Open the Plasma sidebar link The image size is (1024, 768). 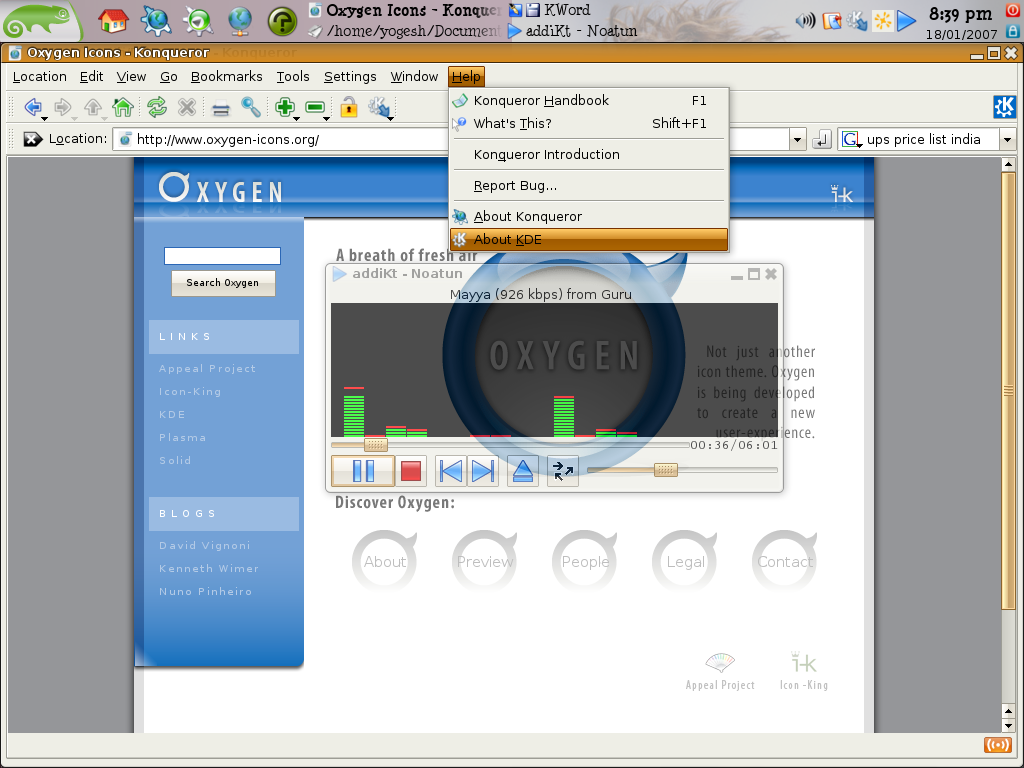click(x=182, y=438)
